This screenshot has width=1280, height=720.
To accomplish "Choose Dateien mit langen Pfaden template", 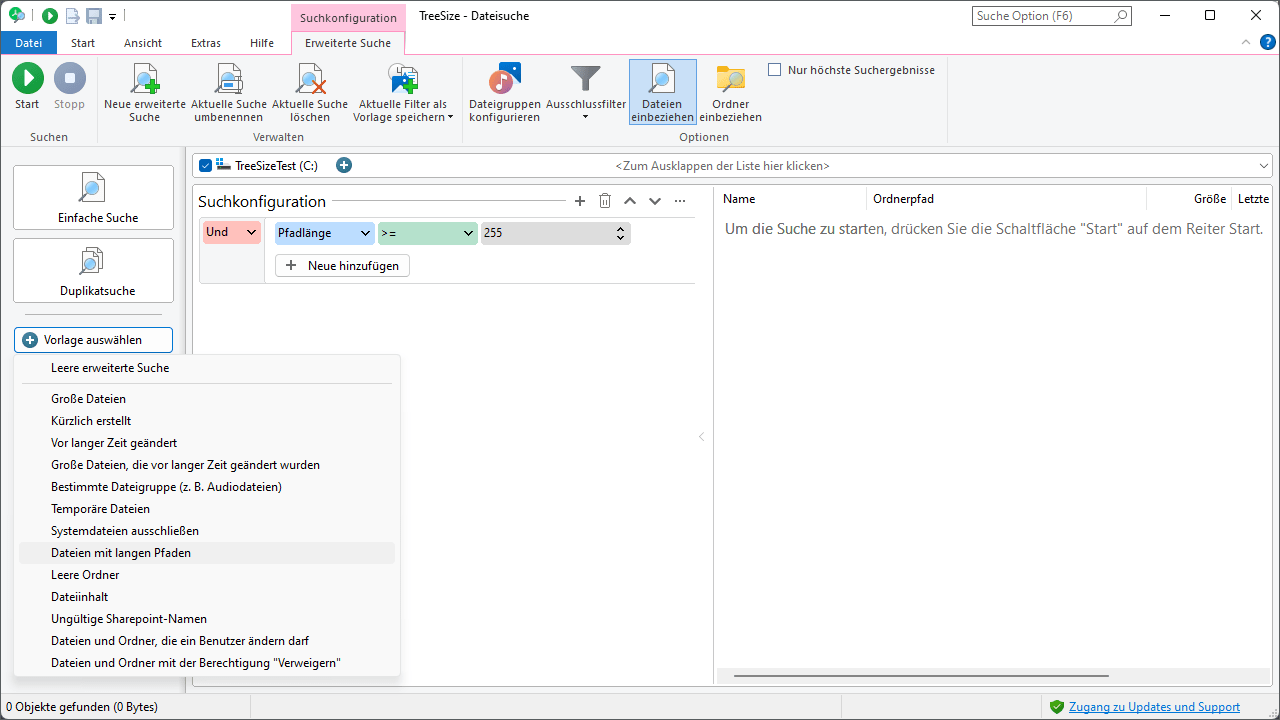I will tap(207, 553).
